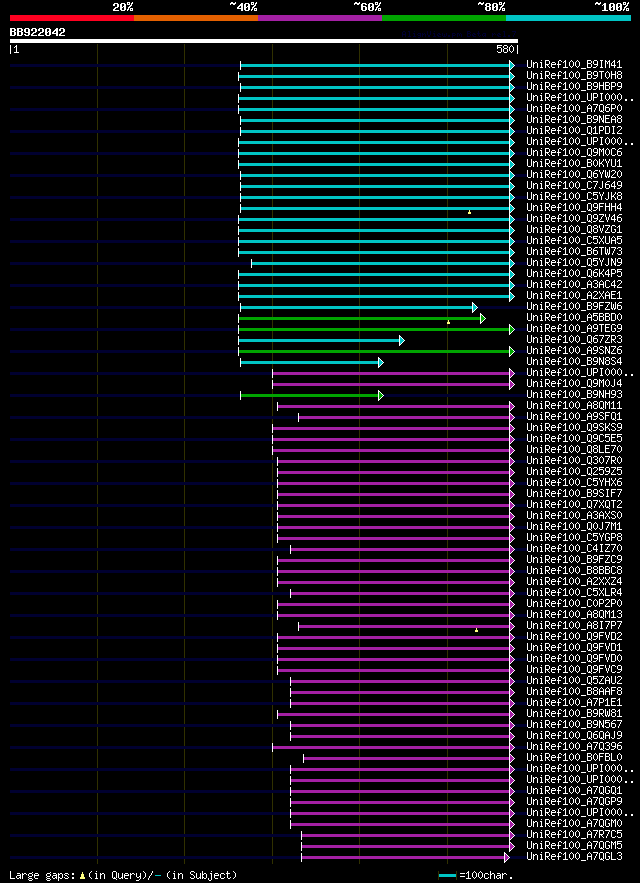640x883 pixels.
Task: Select hit label UniRef100_A7R7C5
Action: click(574, 836)
